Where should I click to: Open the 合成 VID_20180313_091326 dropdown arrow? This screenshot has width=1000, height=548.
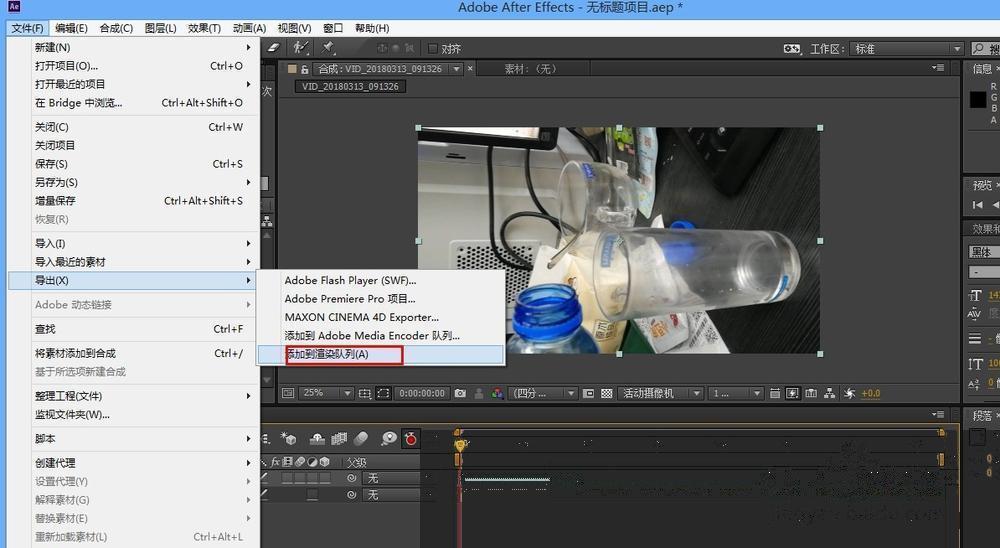click(457, 69)
